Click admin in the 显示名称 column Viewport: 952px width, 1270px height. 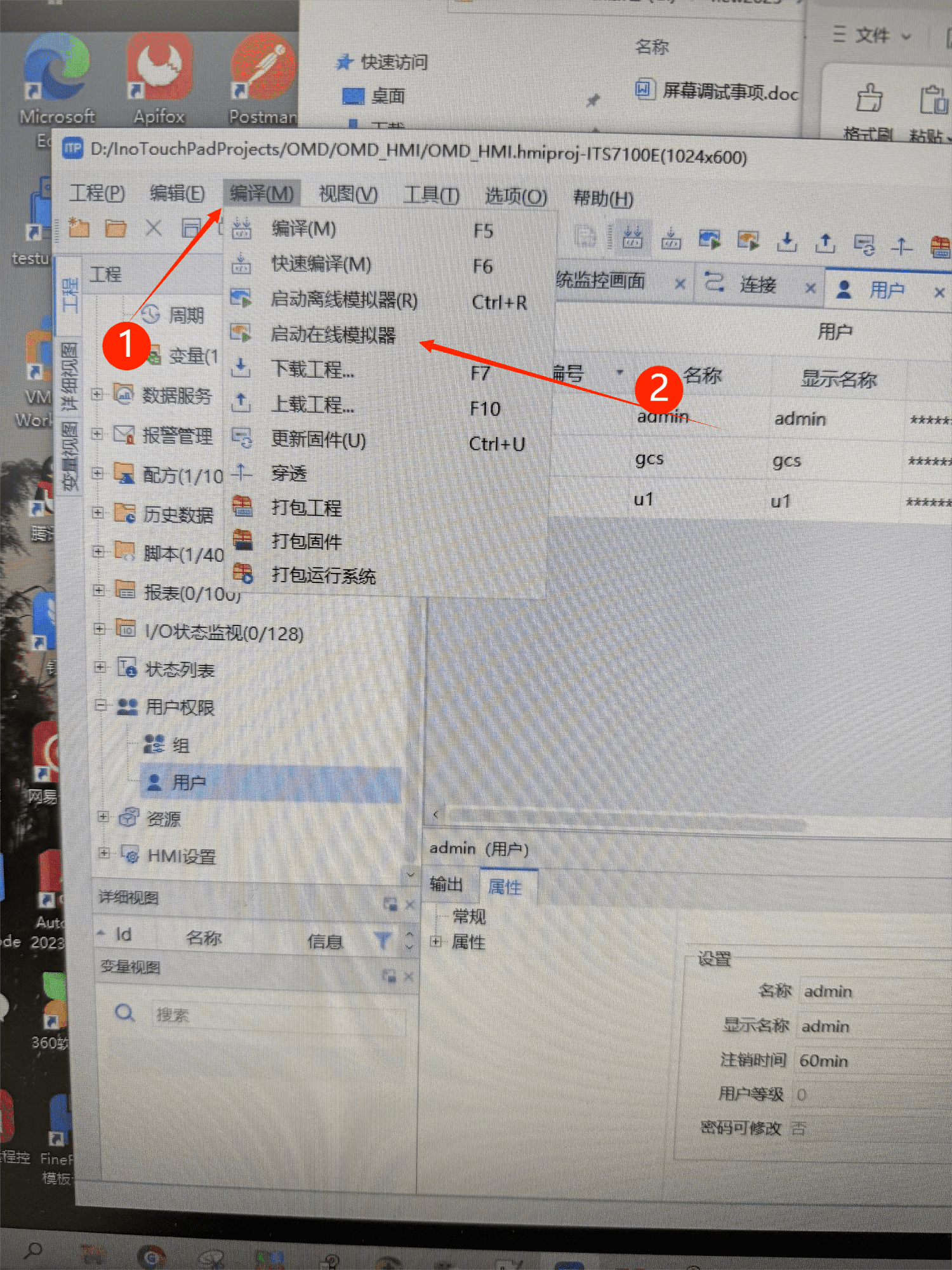800,419
